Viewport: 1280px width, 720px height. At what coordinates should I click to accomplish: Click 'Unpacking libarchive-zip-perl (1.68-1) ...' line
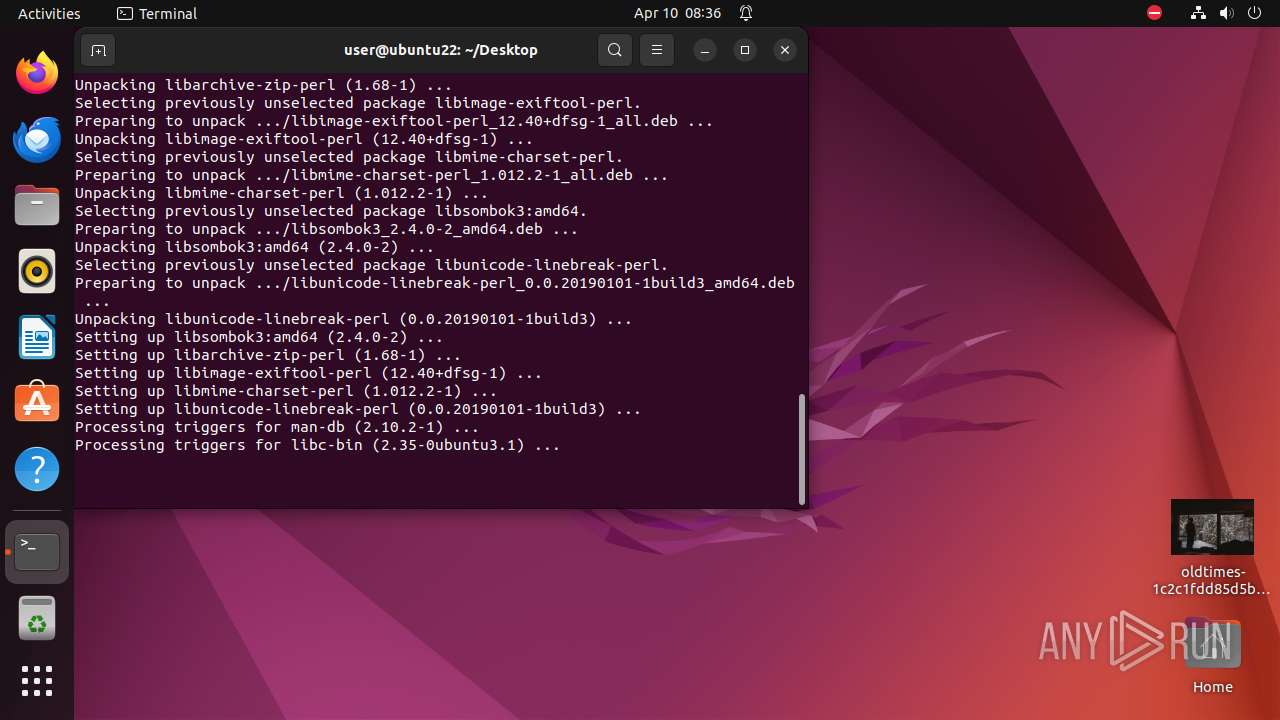tap(263, 85)
